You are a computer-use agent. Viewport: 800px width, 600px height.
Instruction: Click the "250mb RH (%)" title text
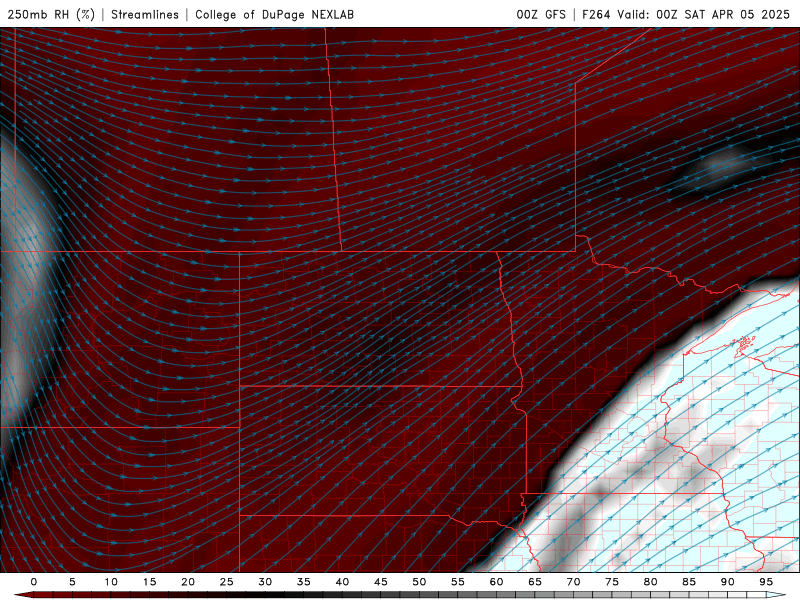click(x=51, y=14)
